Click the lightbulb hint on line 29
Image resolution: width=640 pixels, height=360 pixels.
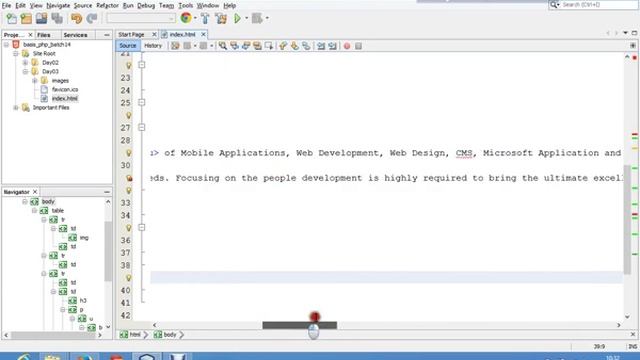click(129, 153)
